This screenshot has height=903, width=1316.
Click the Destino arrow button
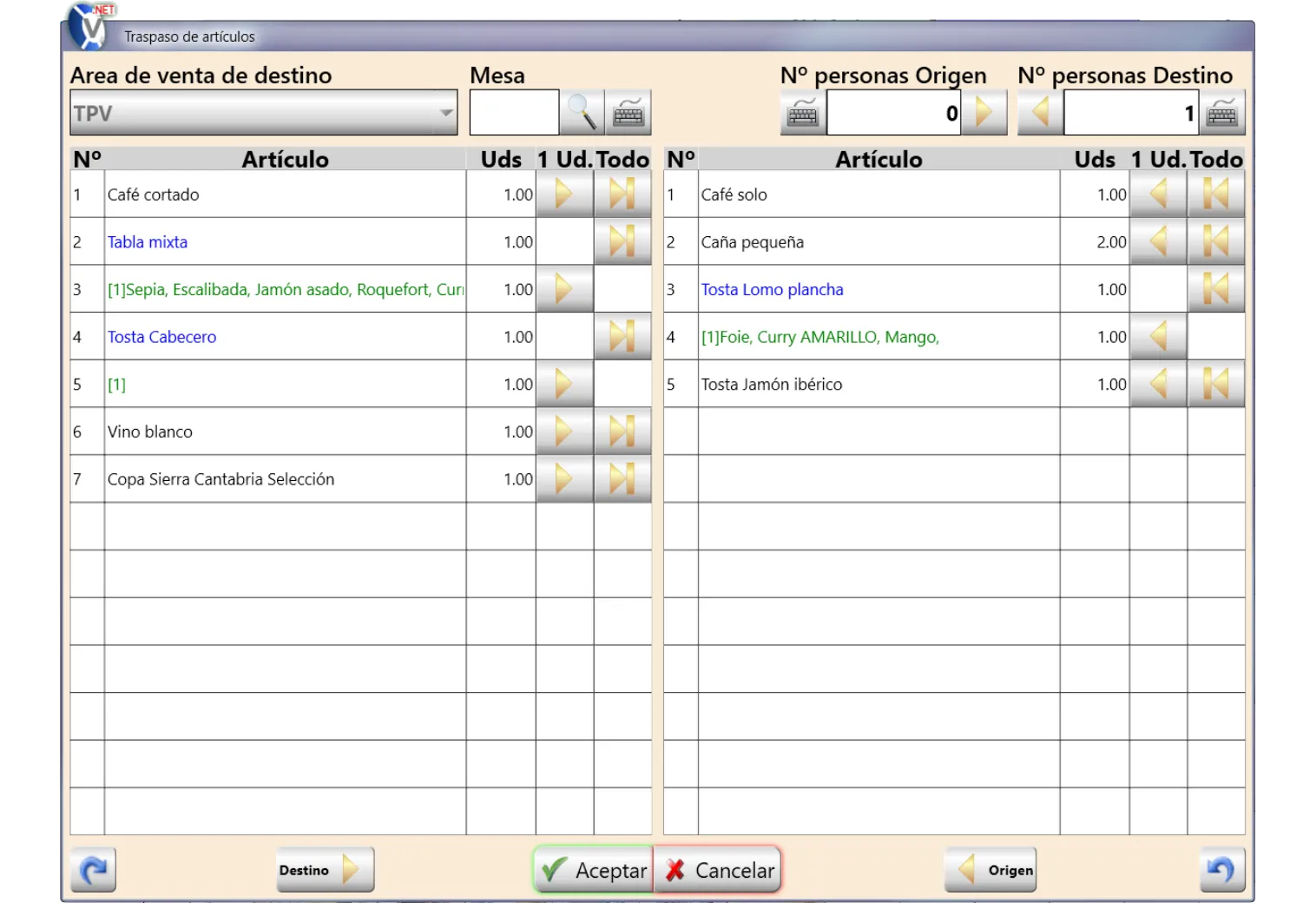(x=326, y=870)
